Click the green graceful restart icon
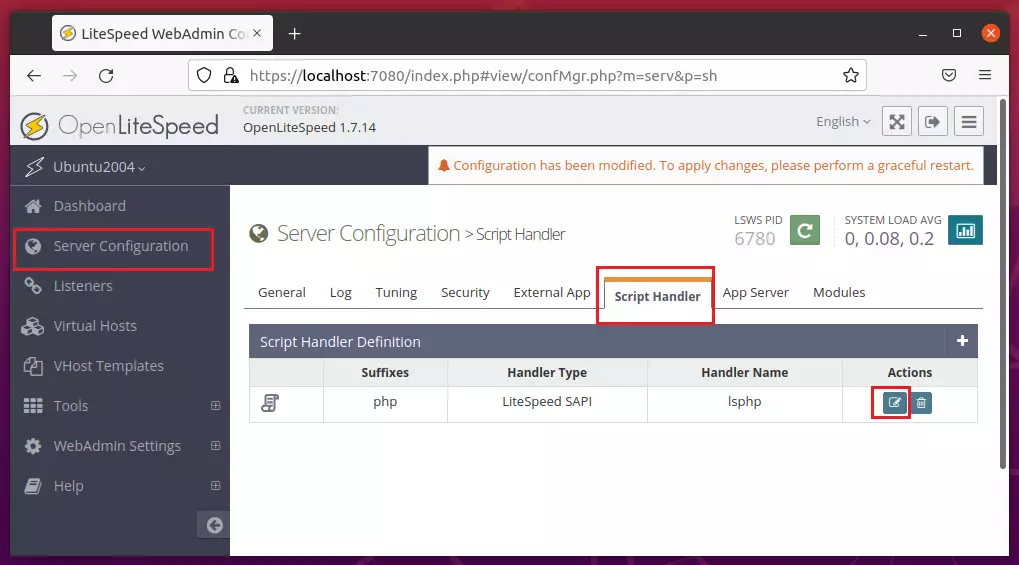 805,230
